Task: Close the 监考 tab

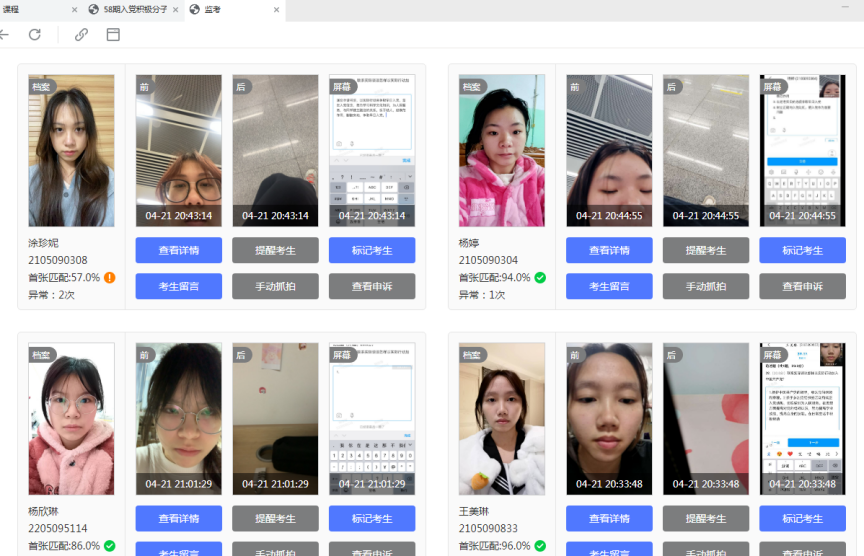Action: pos(276,9)
